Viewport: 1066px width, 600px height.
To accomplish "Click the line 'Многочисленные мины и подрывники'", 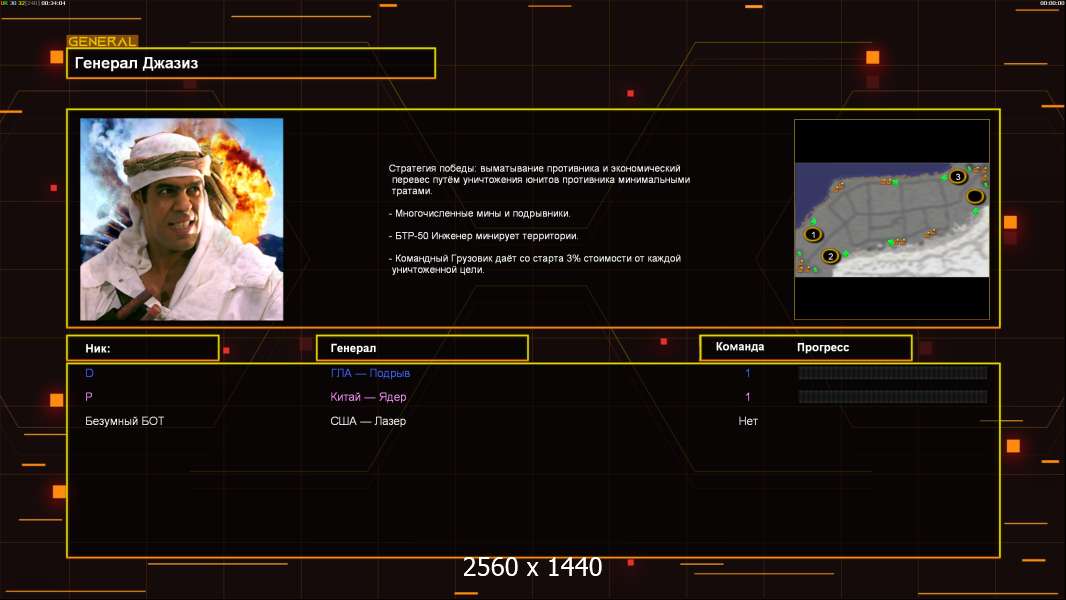I will click(x=479, y=213).
